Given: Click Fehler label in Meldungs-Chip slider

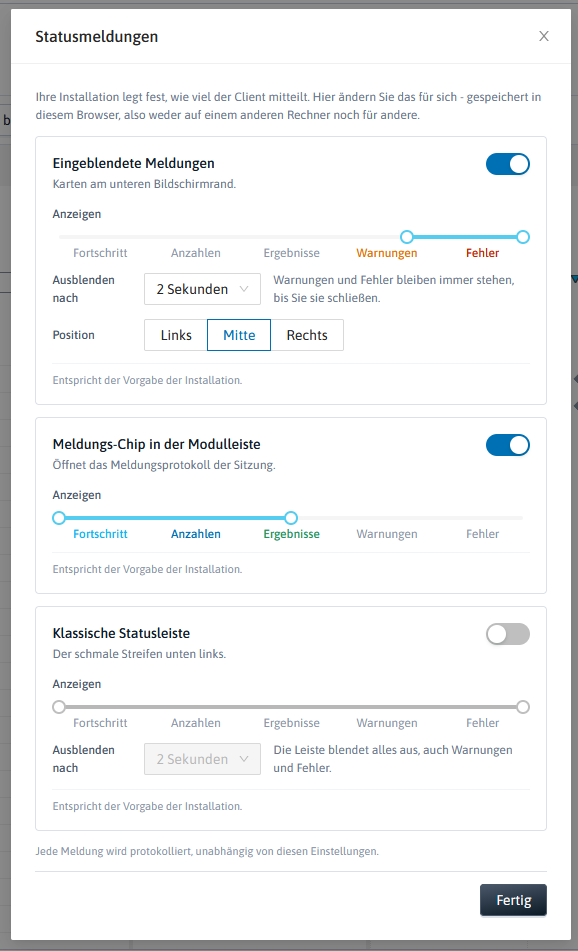Looking at the screenshot, I should pyautogui.click(x=483, y=534).
